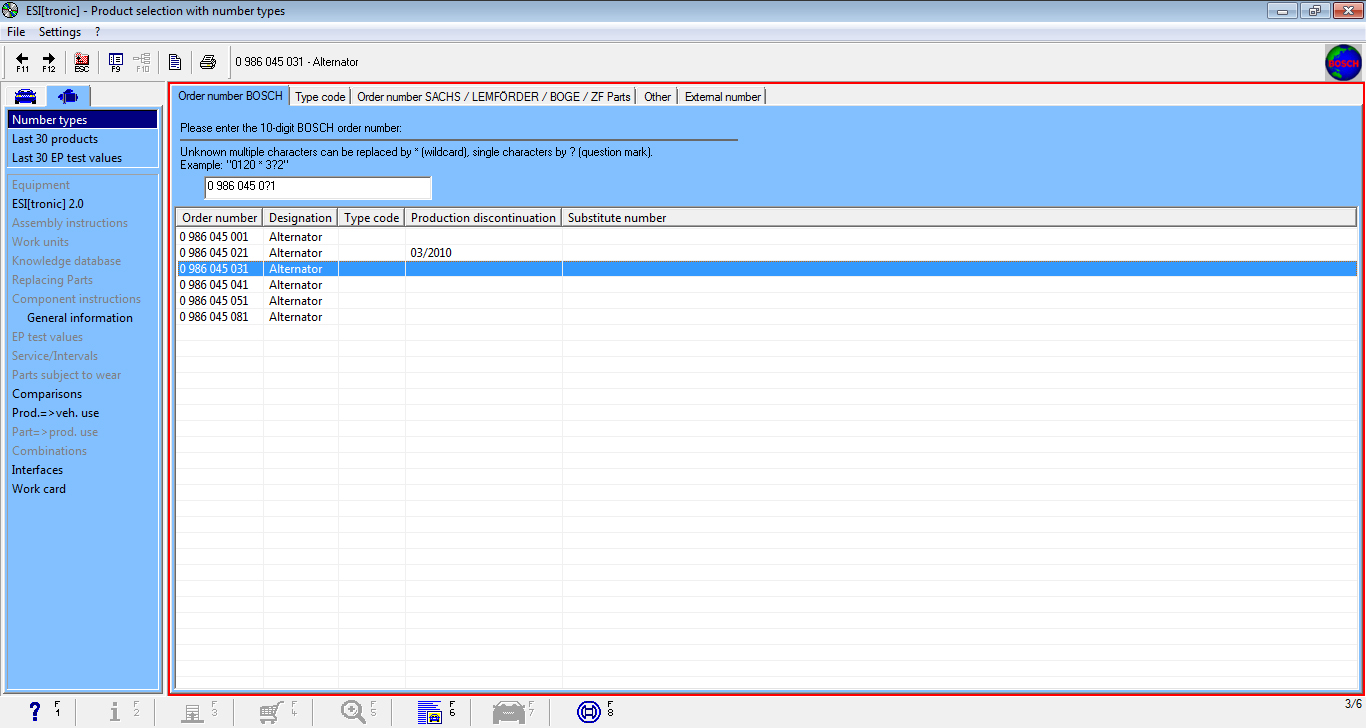1366x728 pixels.
Task: Click the BOSCH order number input field
Action: [x=317, y=187]
